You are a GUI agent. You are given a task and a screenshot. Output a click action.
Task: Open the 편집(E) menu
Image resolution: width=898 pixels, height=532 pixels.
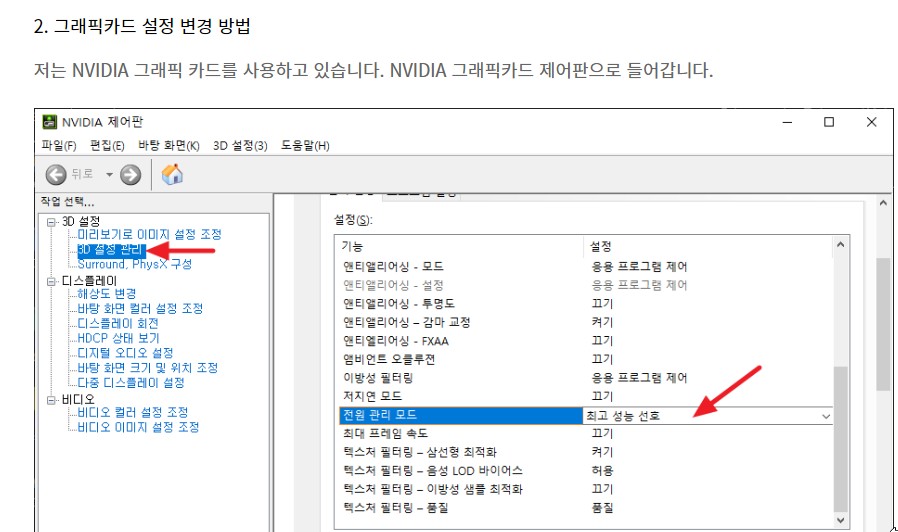pyautogui.click(x=107, y=145)
